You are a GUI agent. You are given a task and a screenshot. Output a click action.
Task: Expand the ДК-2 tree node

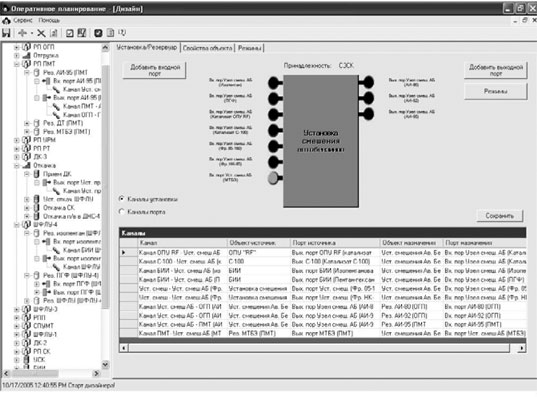point(16,343)
